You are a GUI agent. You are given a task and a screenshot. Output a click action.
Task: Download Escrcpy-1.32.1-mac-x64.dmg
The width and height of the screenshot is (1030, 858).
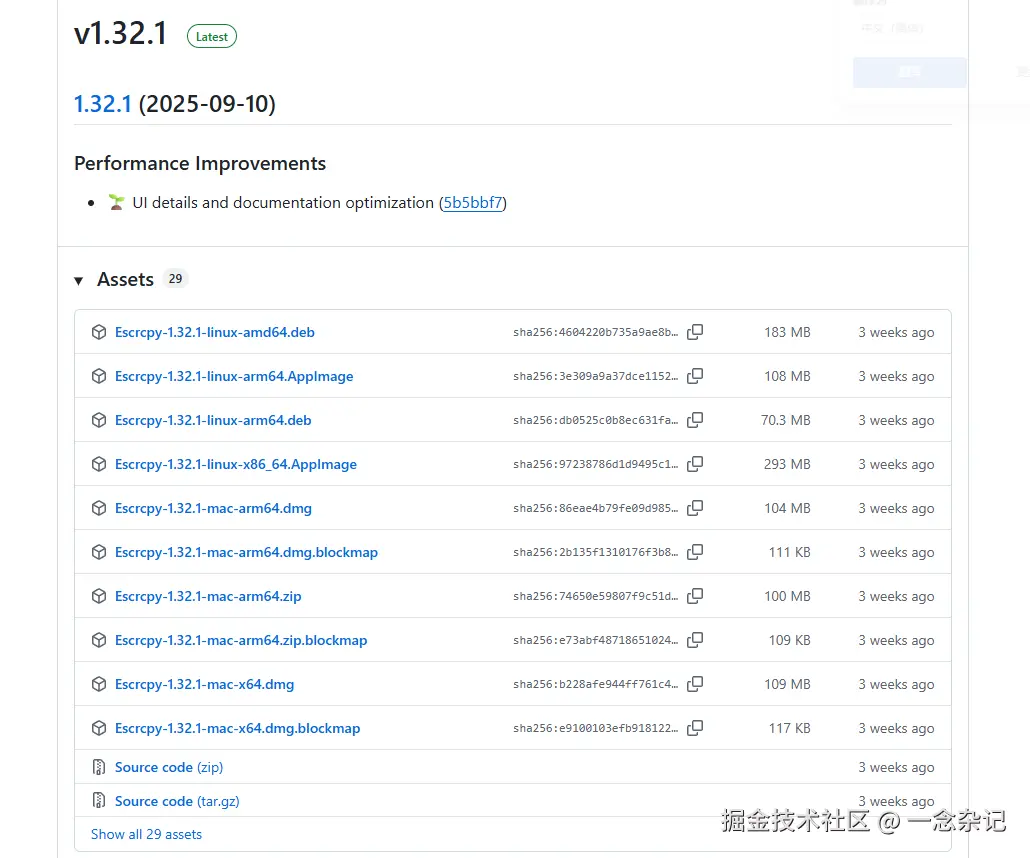(204, 685)
